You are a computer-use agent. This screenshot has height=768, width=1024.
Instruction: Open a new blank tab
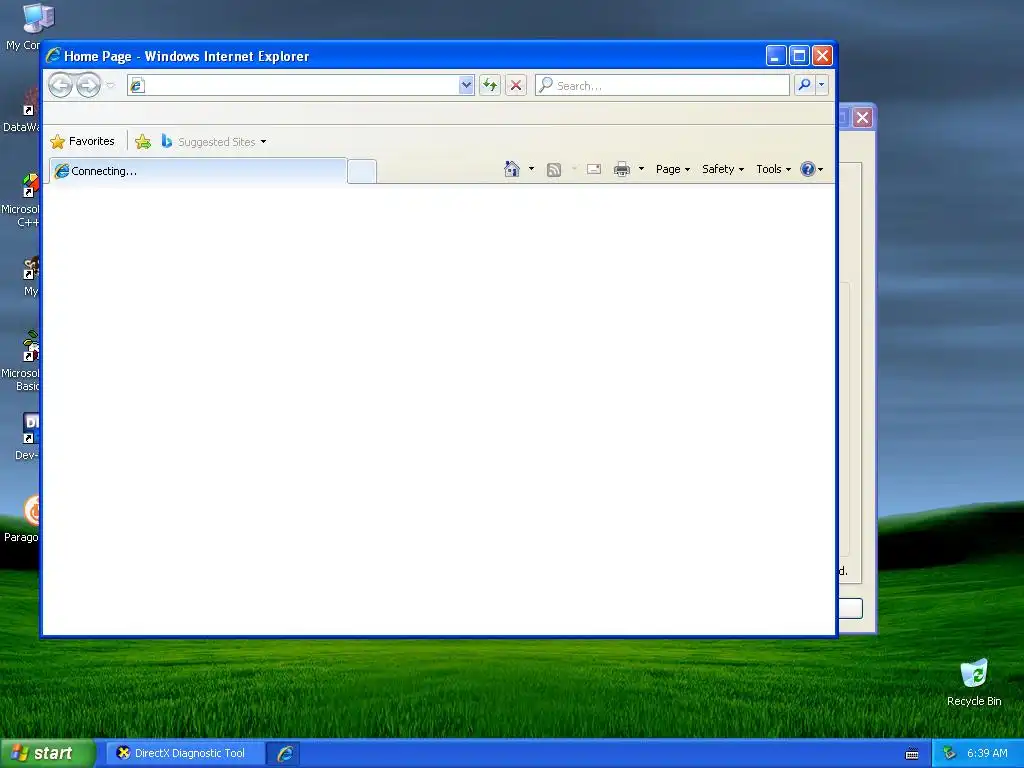pyautogui.click(x=362, y=171)
